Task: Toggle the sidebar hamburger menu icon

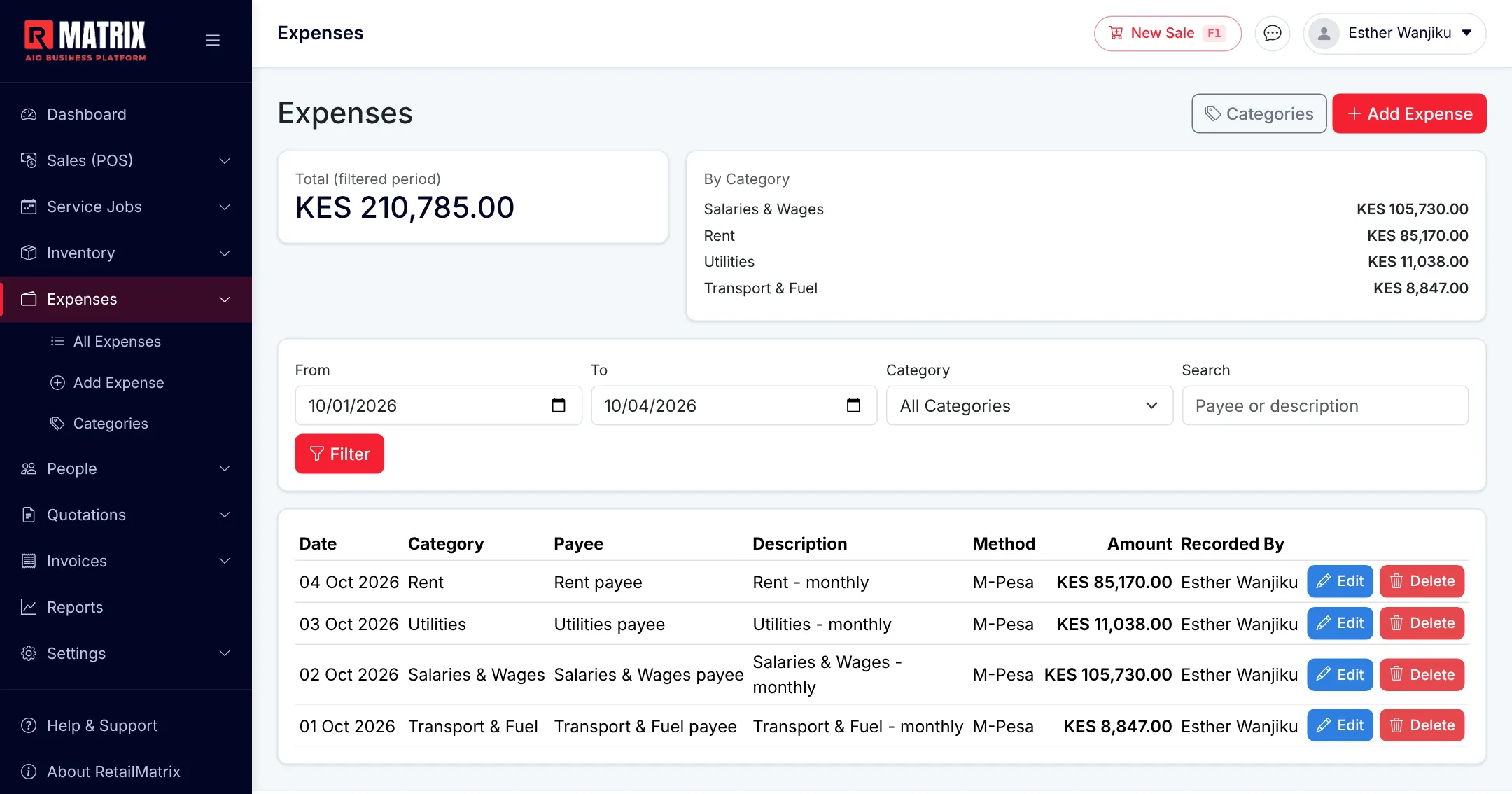Action: pos(213,40)
